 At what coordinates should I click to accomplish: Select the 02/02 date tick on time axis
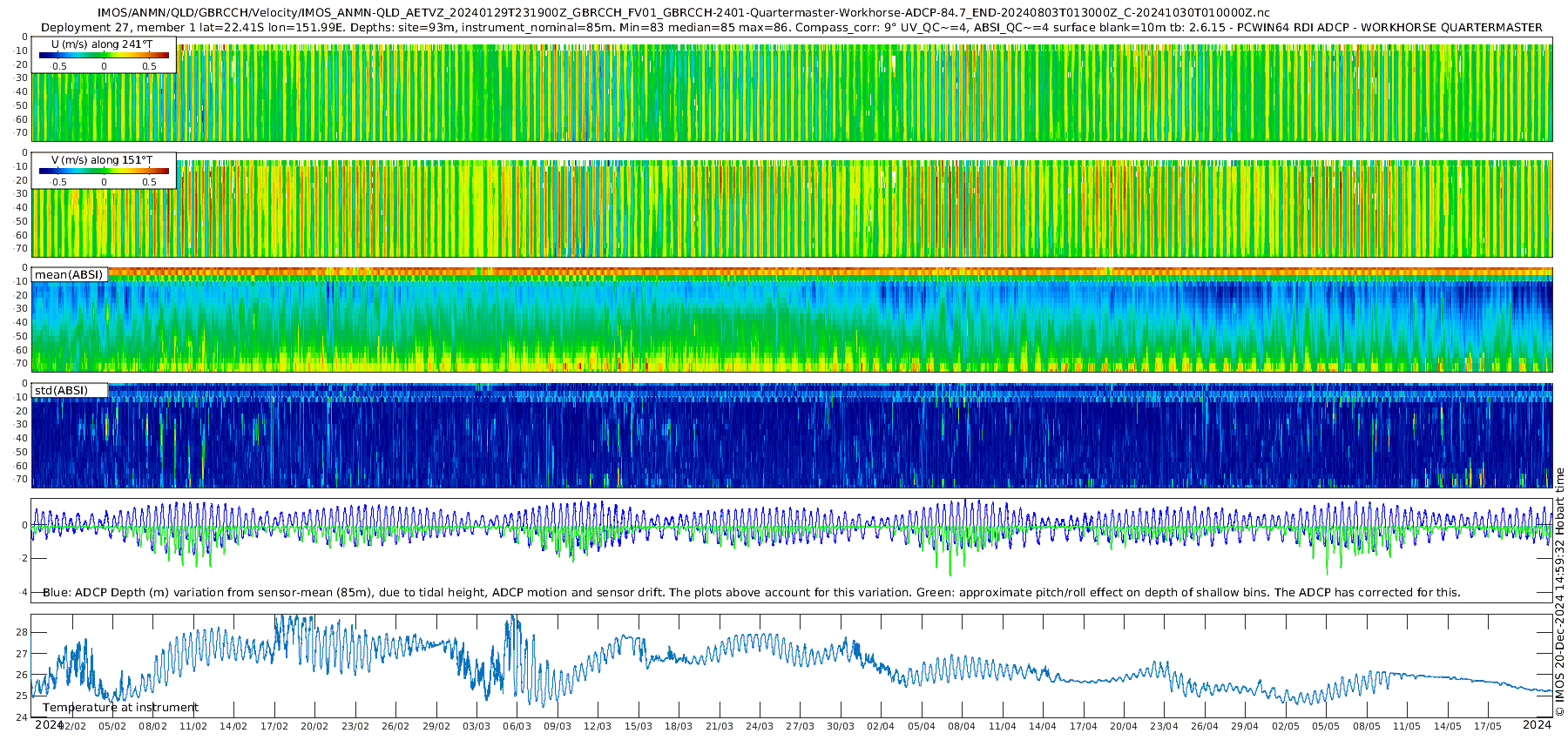click(72, 726)
